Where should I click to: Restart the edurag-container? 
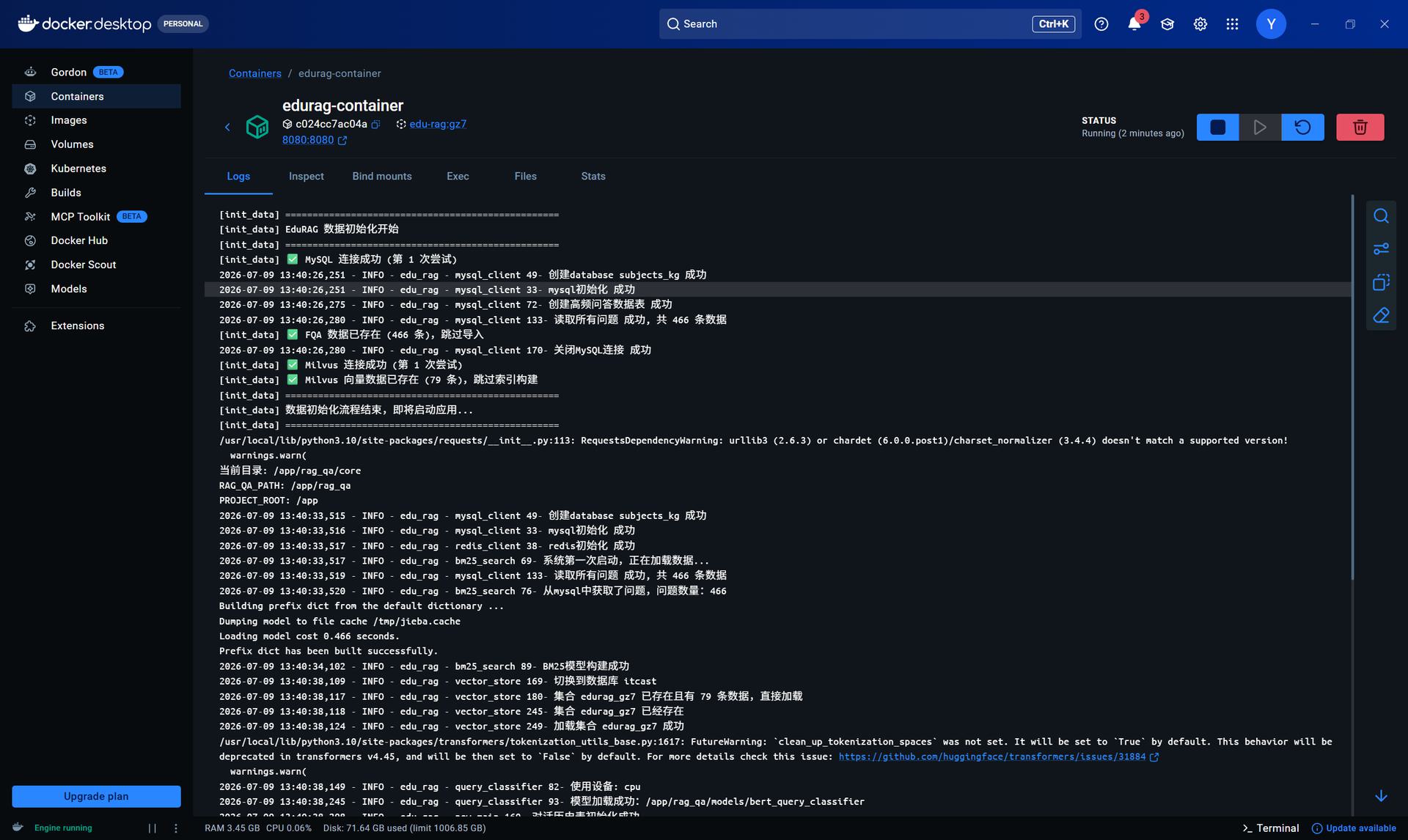click(1302, 127)
